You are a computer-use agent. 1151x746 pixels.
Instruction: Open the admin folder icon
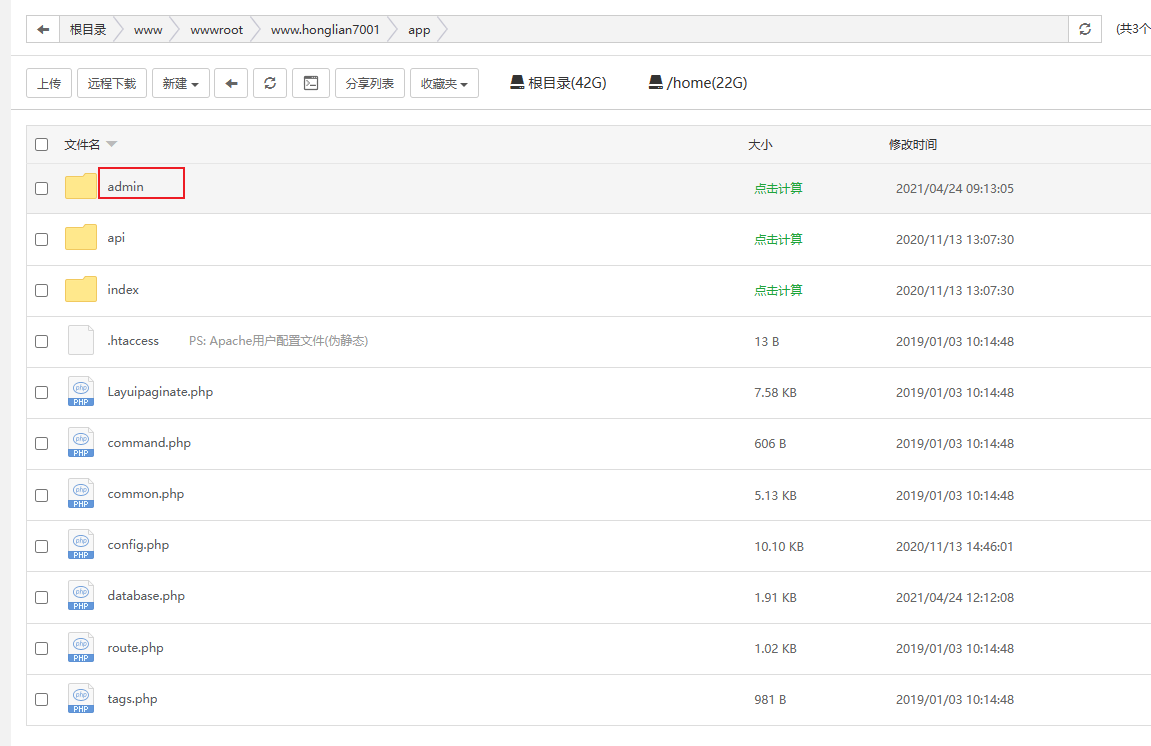[x=81, y=187]
